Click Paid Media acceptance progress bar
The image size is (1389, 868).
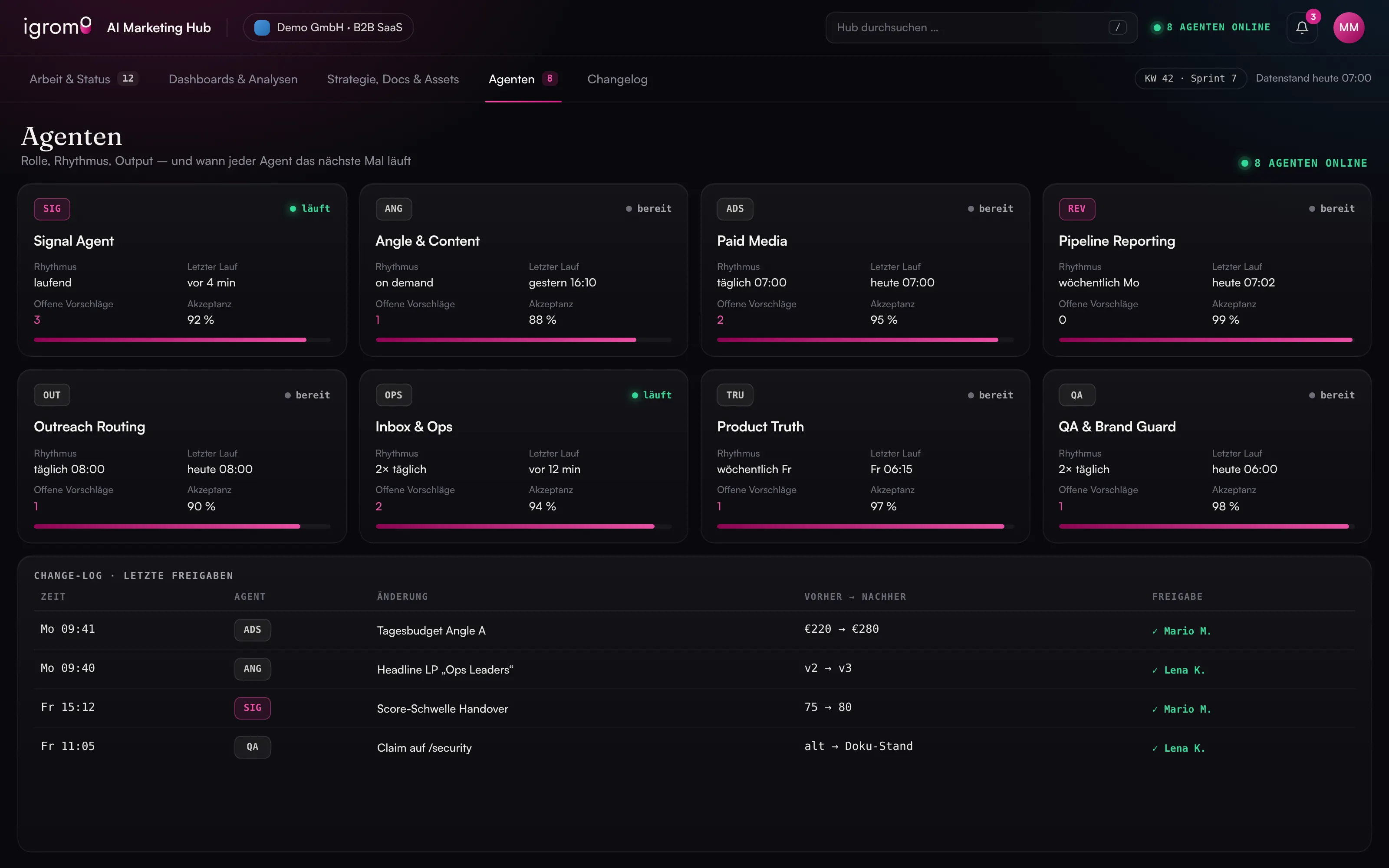(865, 340)
